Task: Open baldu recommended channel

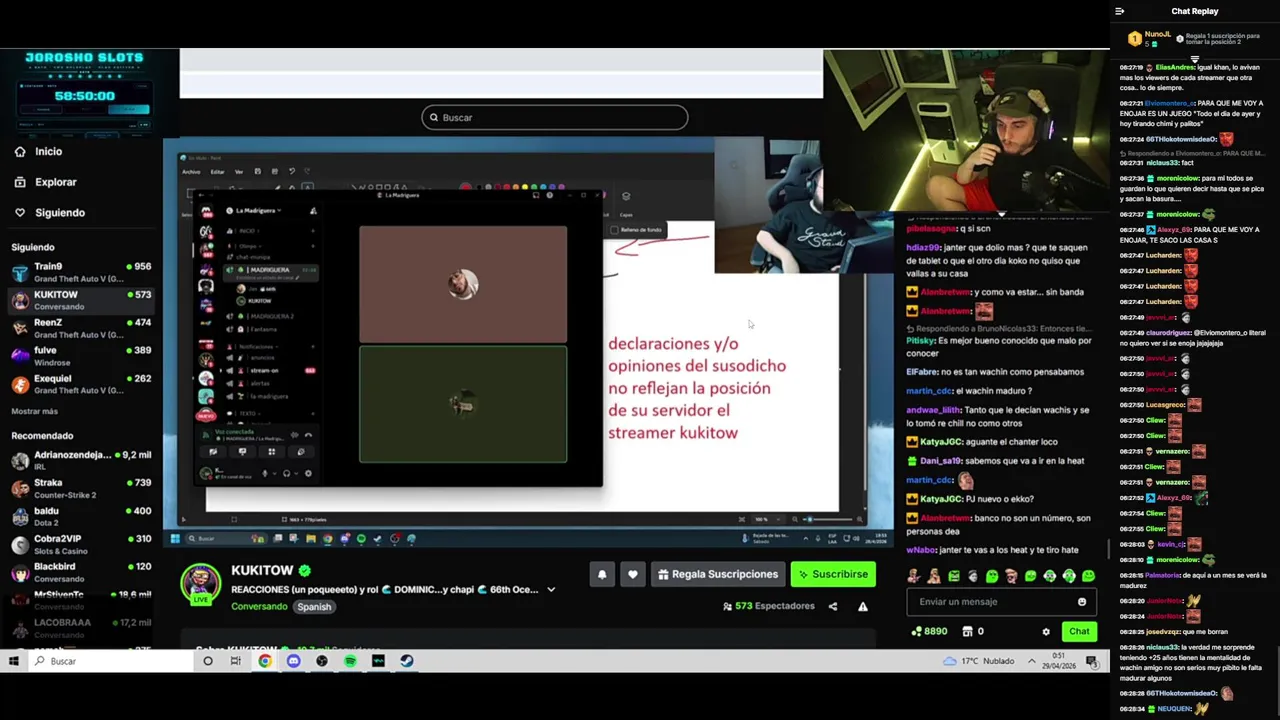Action: pyautogui.click(x=81, y=516)
